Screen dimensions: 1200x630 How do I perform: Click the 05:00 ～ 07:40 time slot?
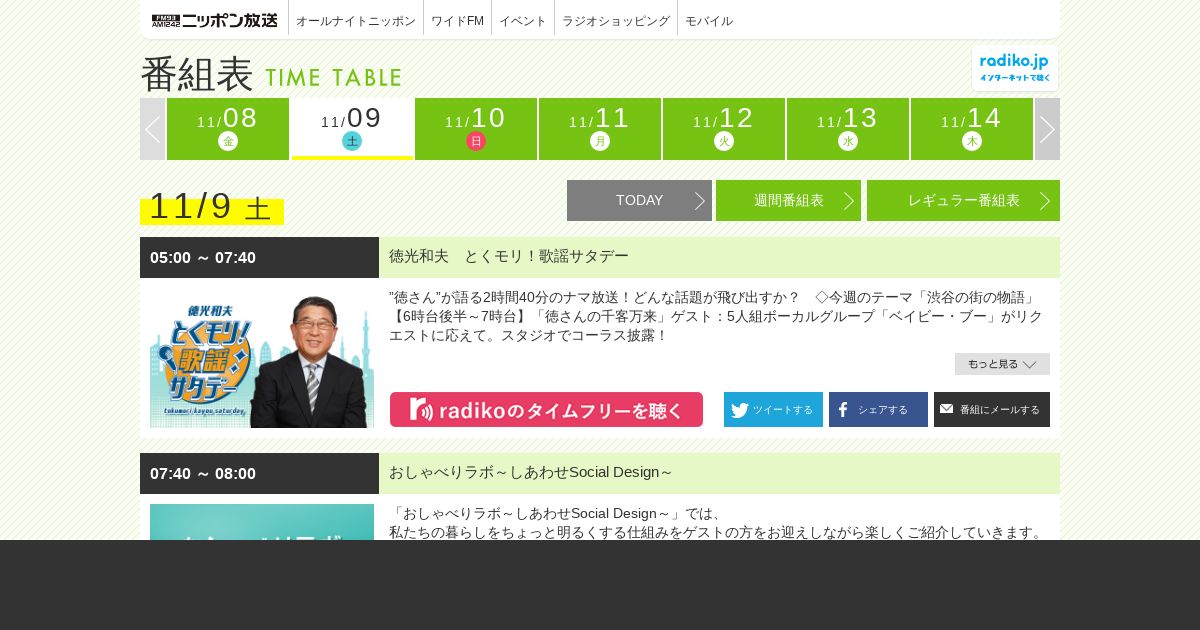tap(203, 258)
